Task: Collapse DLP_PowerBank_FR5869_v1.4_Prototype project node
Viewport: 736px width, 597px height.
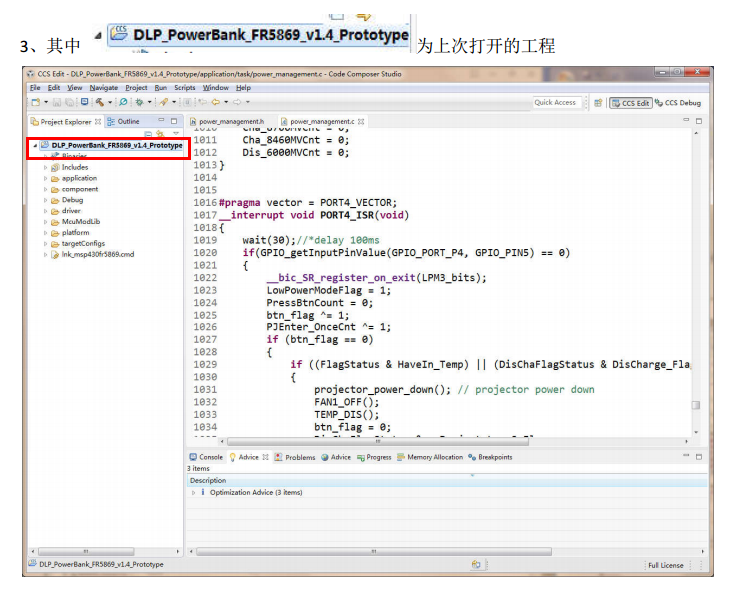Action: pos(35,146)
